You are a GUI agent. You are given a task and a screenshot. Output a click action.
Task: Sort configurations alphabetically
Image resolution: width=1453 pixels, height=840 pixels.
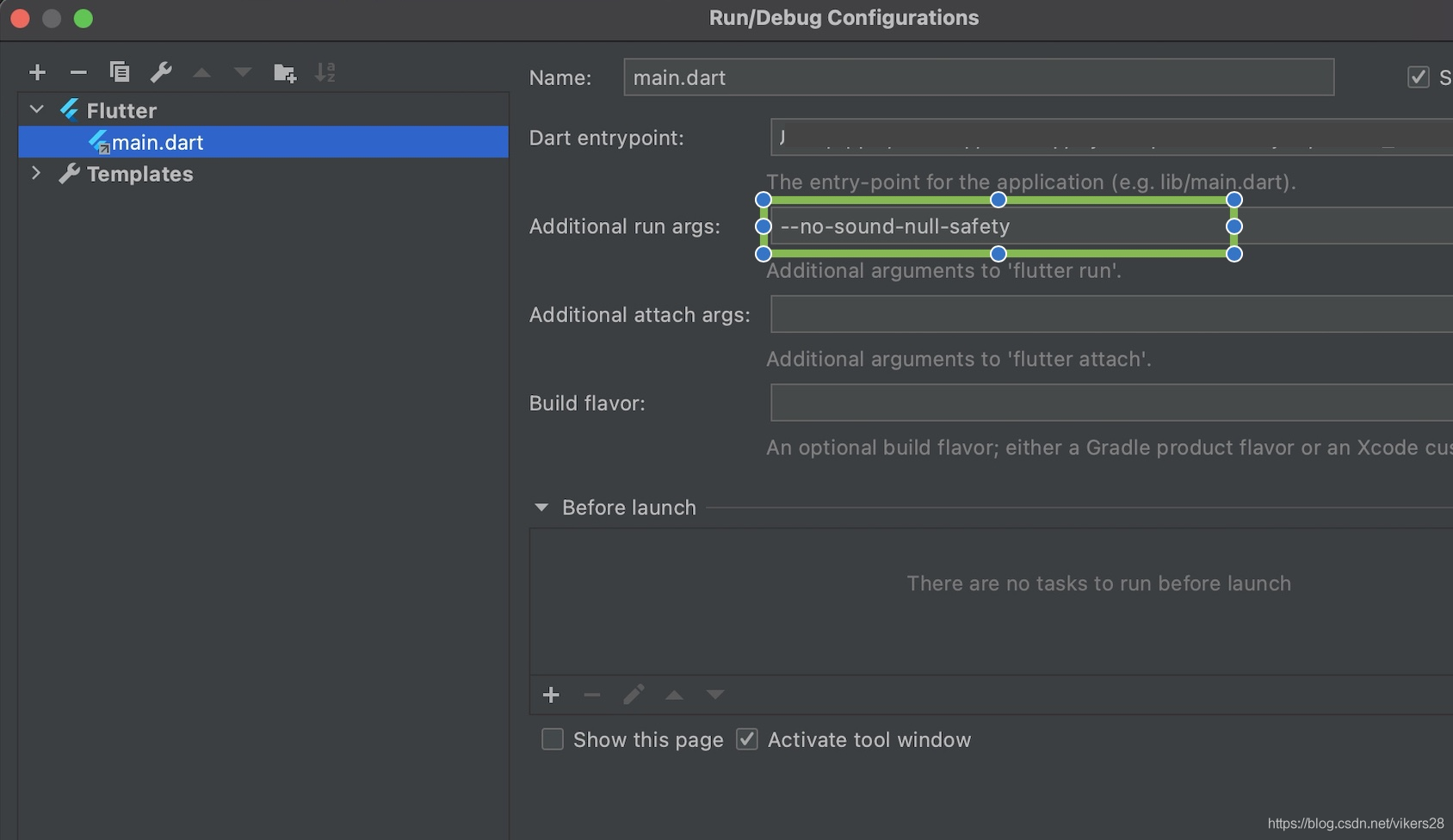point(325,72)
